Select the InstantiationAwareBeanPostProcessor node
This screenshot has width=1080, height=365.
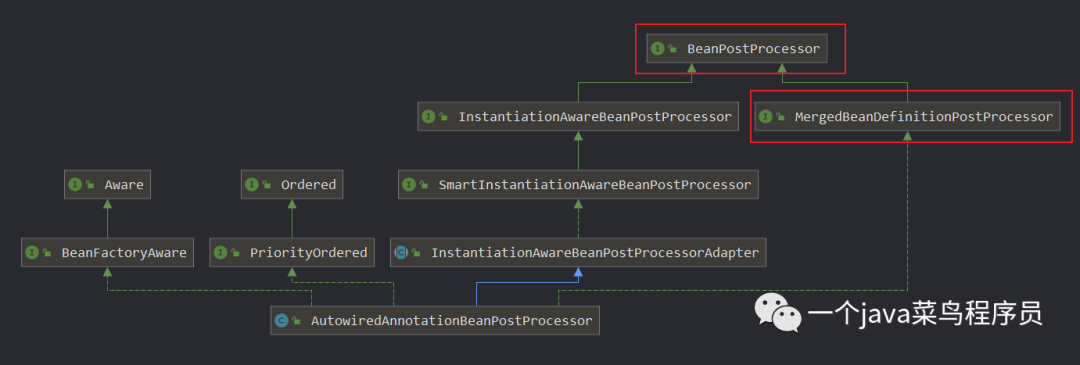pos(578,116)
